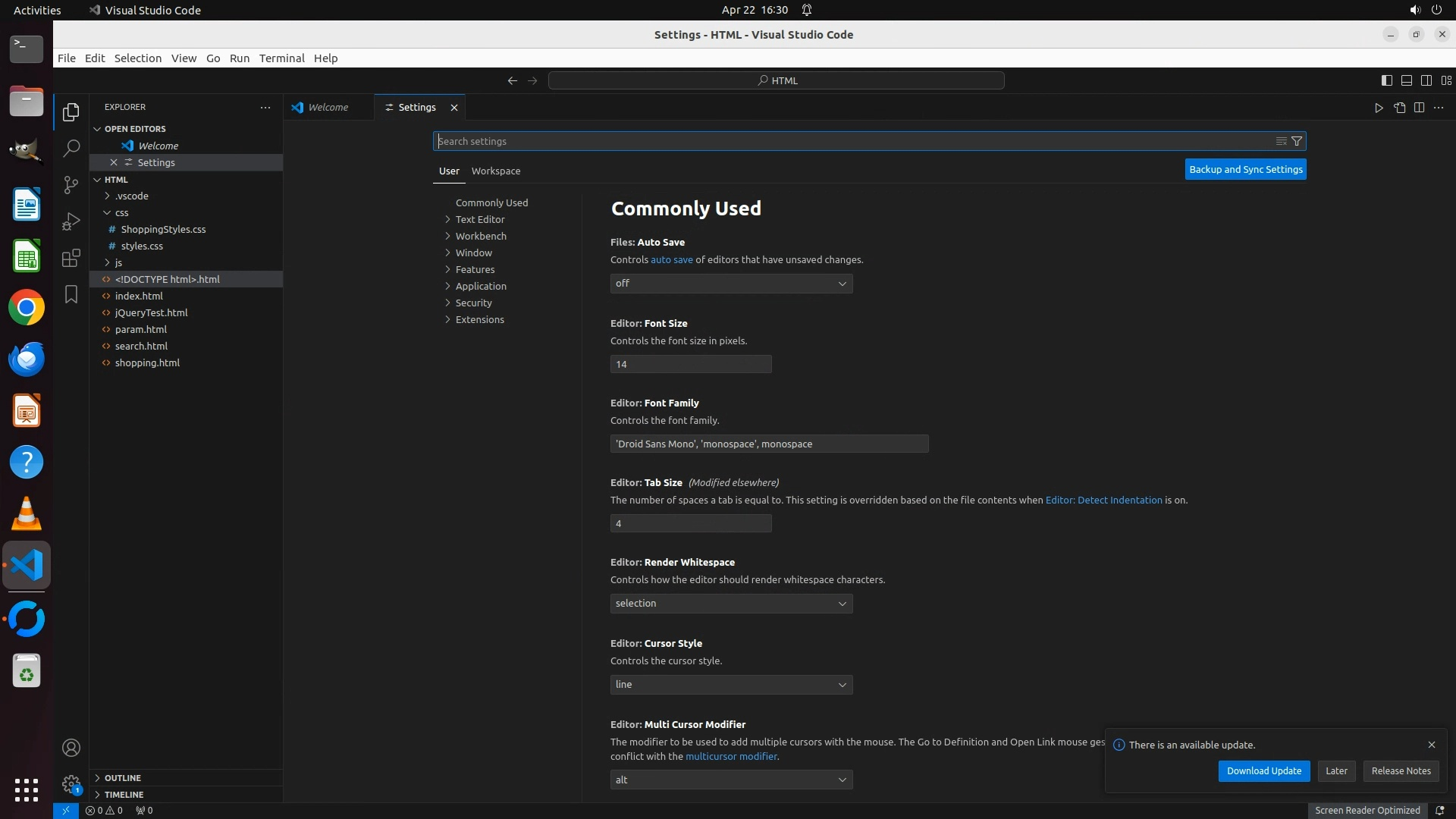Screen dimensions: 1456x819
Task: Open the Cursor Style dropdown
Action: (731, 685)
